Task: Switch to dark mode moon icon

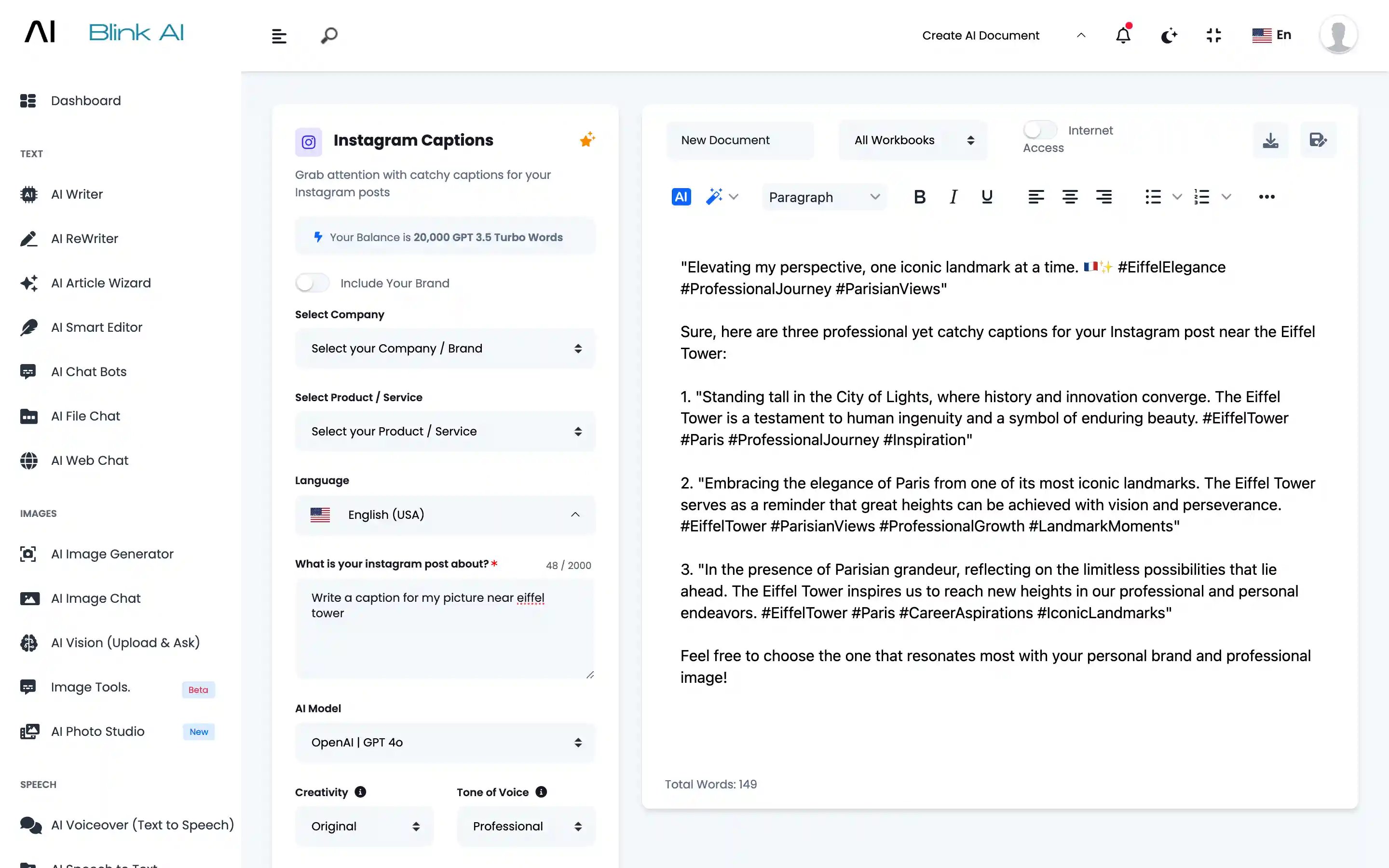Action: [1168, 36]
